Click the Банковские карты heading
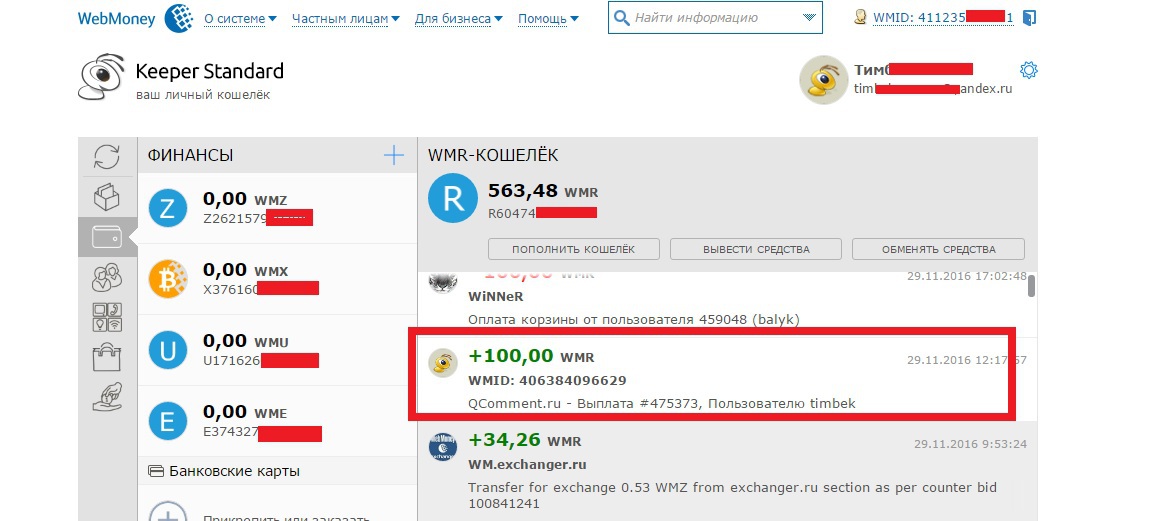The image size is (1151, 521). click(234, 471)
